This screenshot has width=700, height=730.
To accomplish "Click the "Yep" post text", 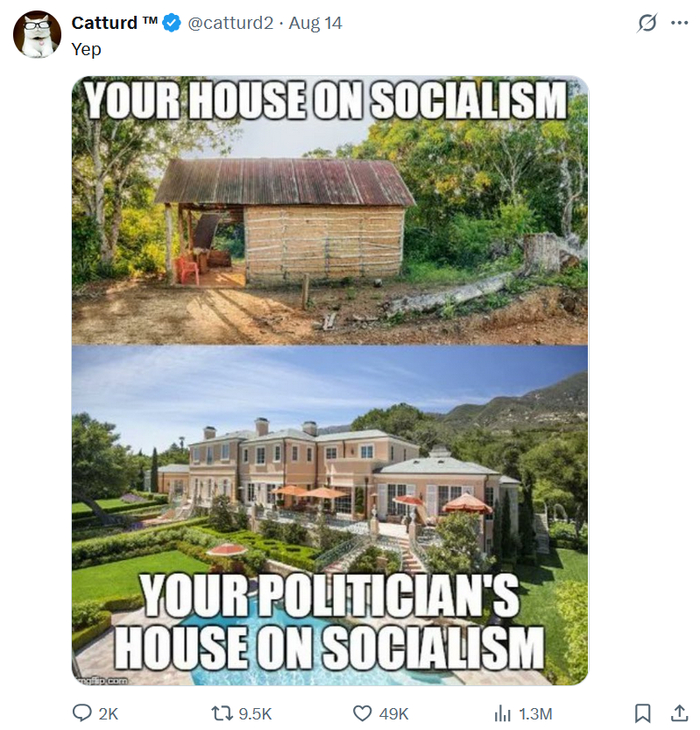I will coord(86,49).
